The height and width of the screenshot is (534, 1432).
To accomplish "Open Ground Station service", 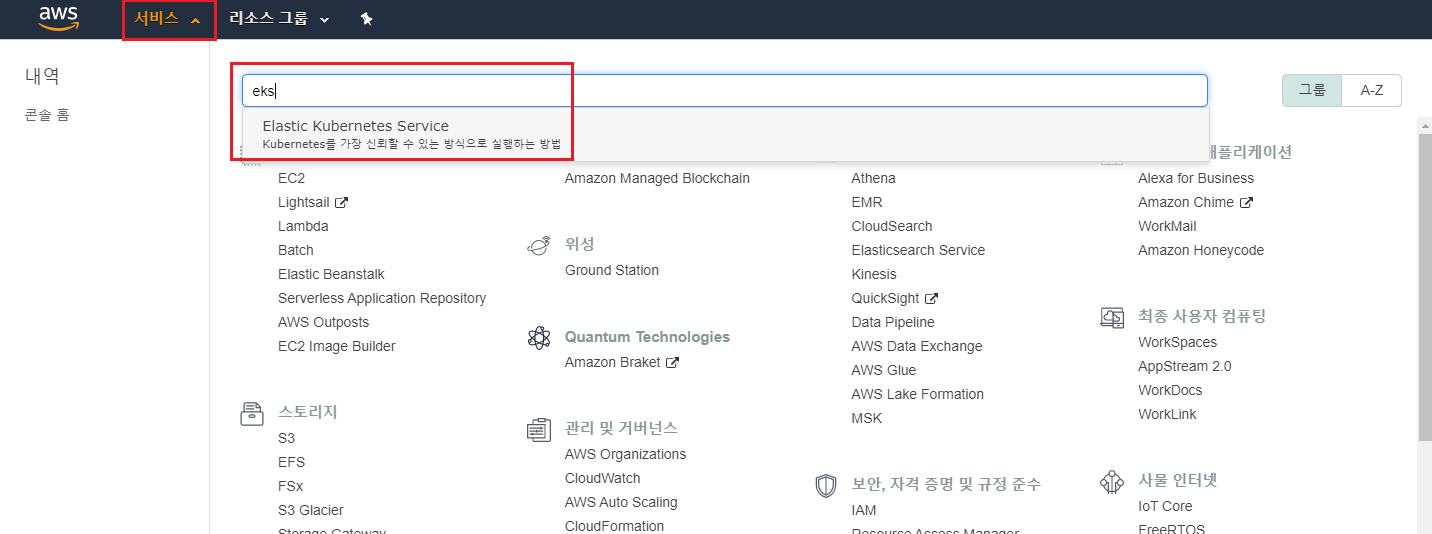I will point(612,270).
